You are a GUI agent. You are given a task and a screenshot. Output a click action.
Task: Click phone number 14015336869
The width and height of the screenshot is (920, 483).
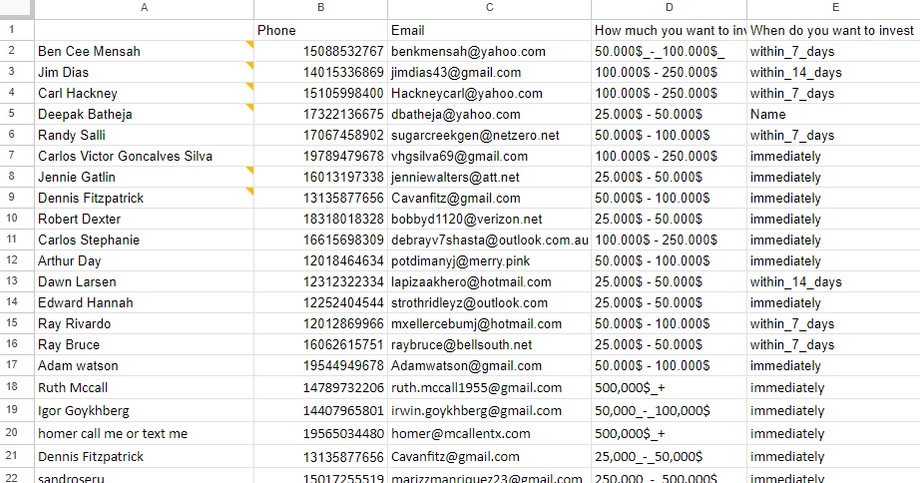tap(320, 72)
